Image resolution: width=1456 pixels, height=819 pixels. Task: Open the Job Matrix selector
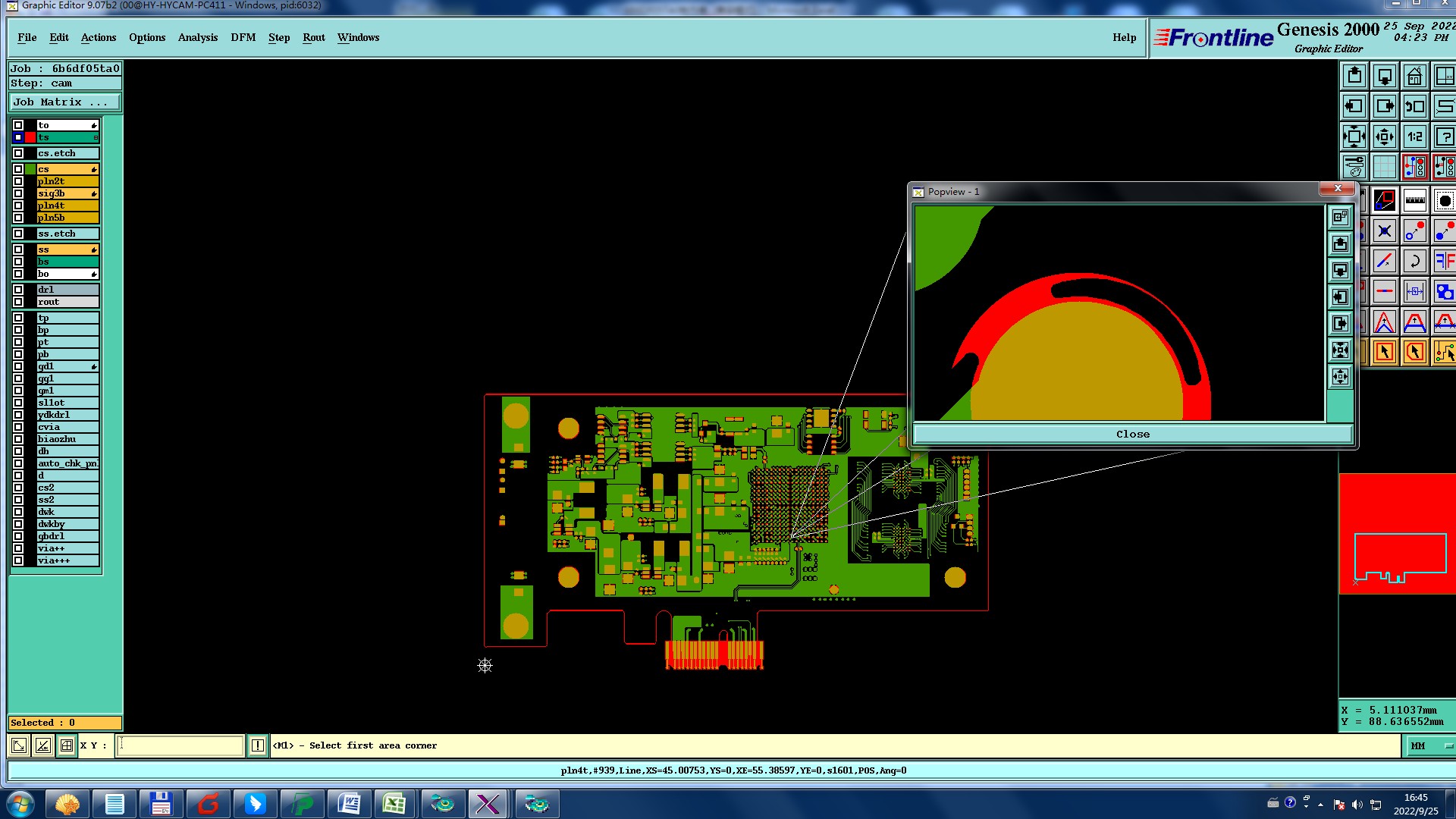(64, 102)
